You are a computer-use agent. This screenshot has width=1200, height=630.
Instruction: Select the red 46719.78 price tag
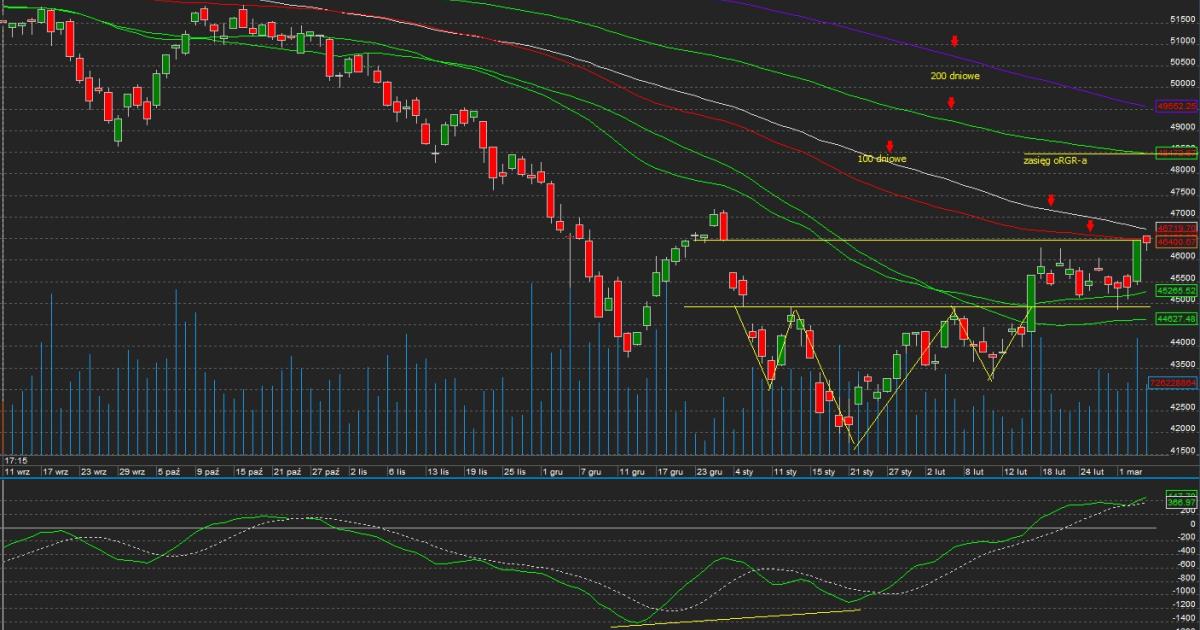(x=1176, y=228)
